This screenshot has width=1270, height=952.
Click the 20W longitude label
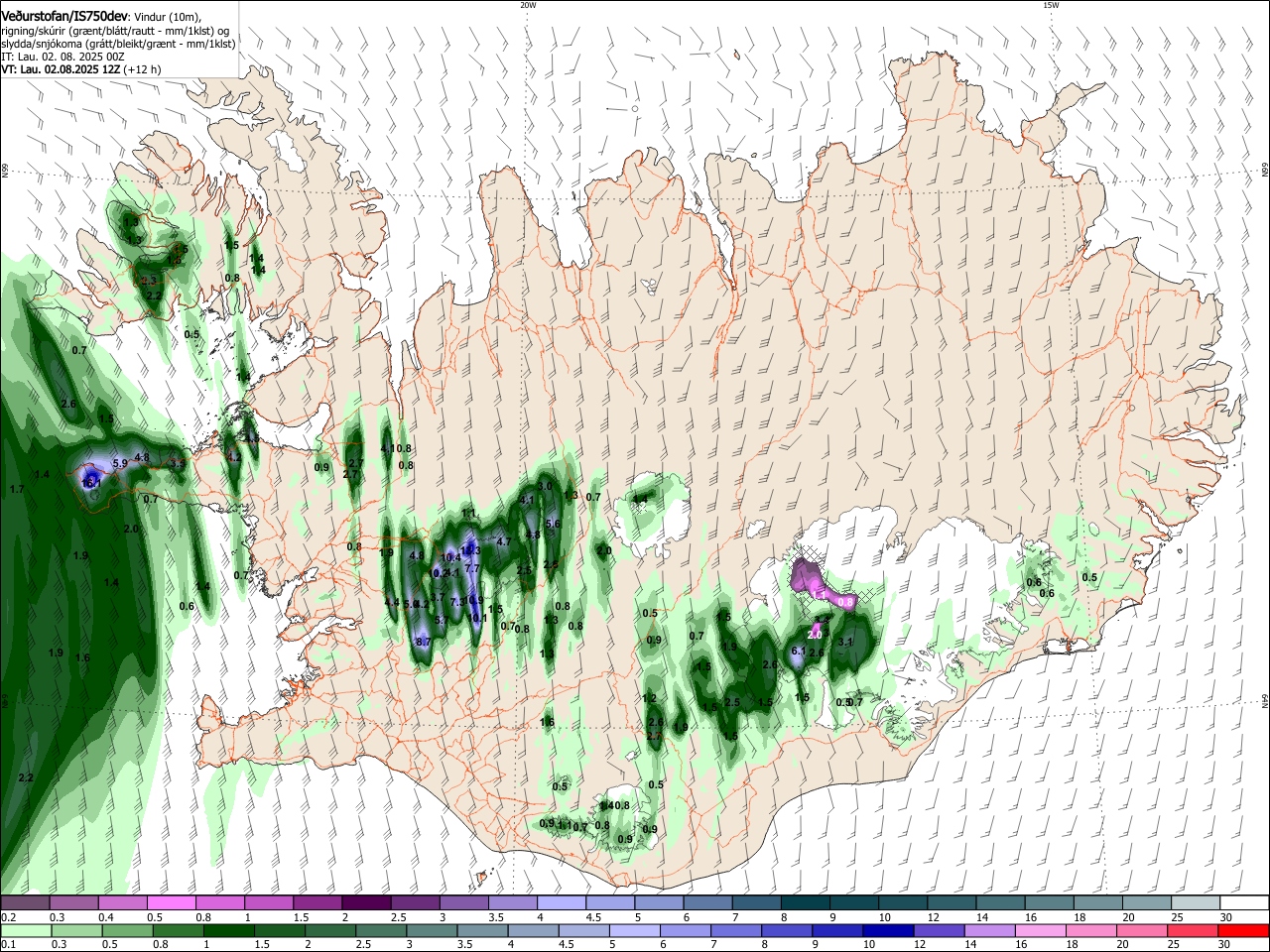(528, 5)
